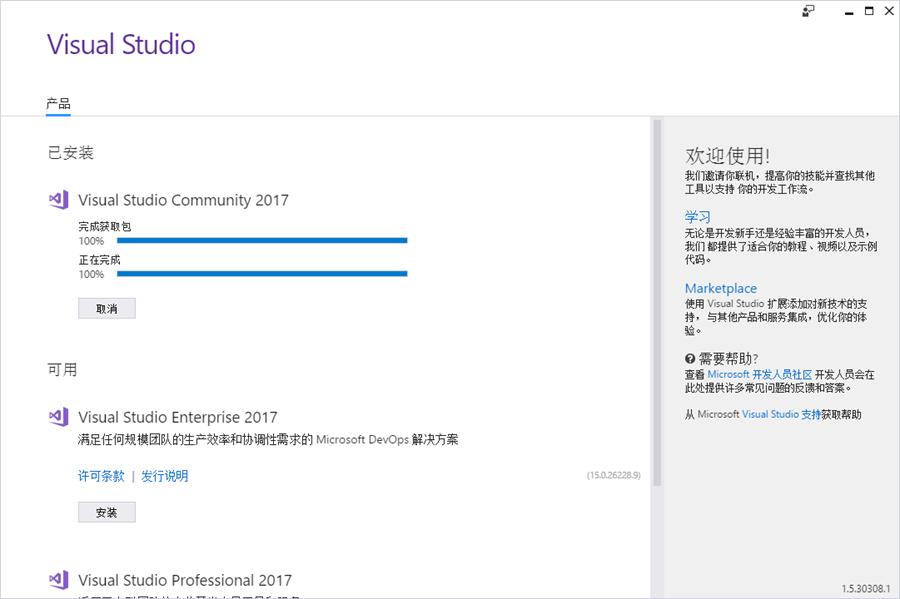Click the help question mark icon

pyautogui.click(x=690, y=359)
